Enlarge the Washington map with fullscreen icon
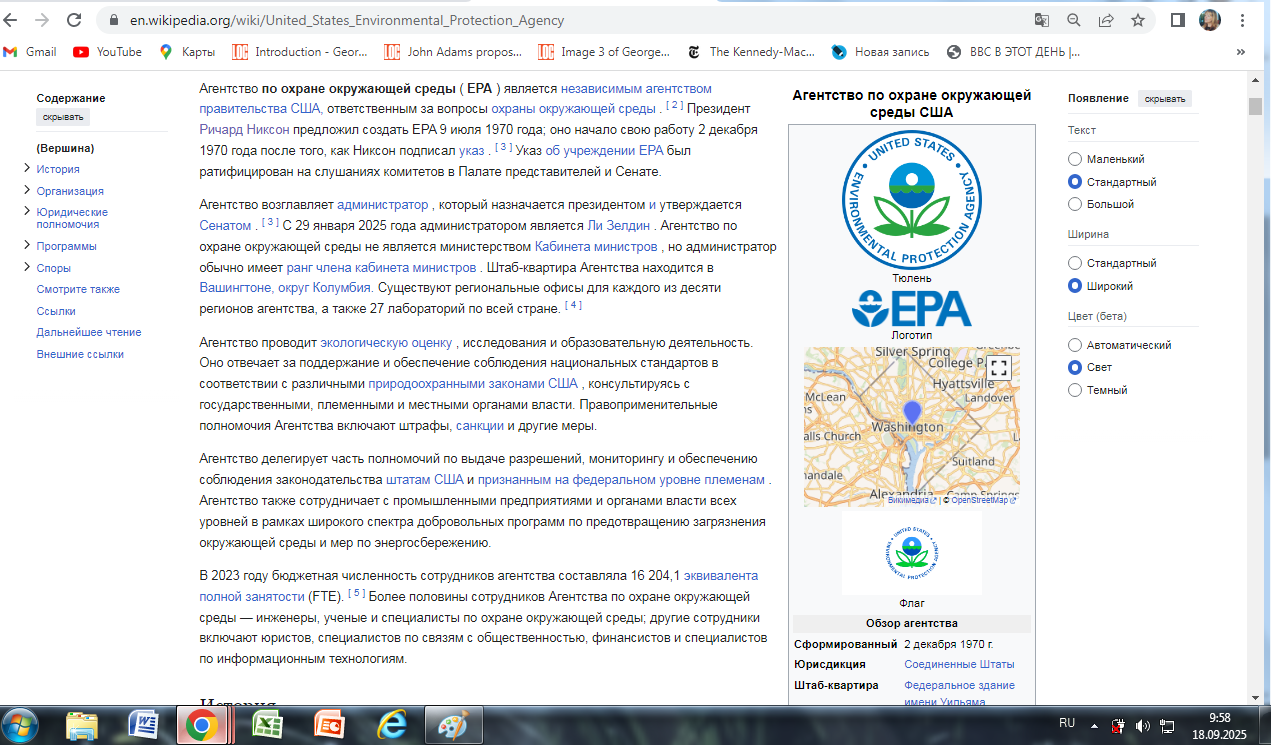The image size is (1271, 749). [998, 367]
